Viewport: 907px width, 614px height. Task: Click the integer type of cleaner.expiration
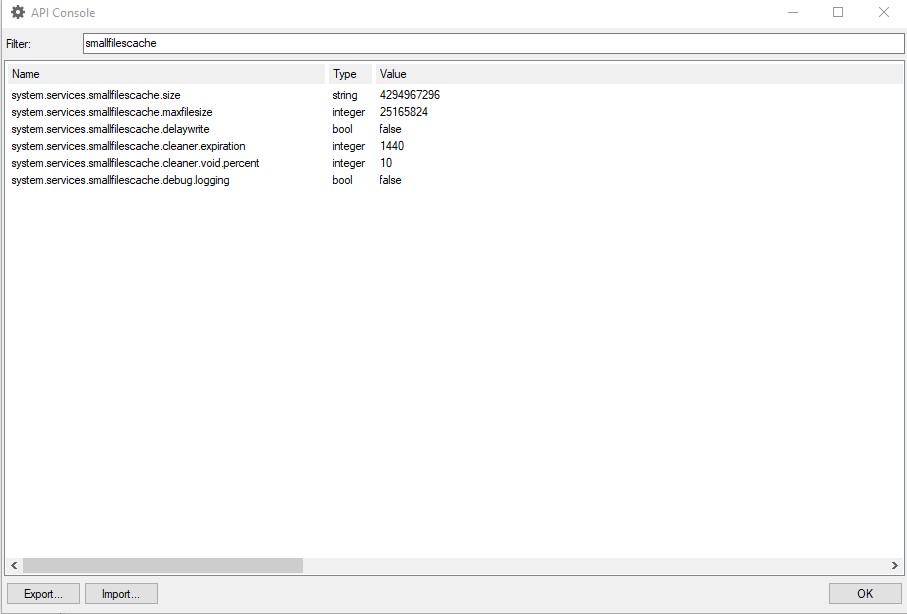point(349,146)
